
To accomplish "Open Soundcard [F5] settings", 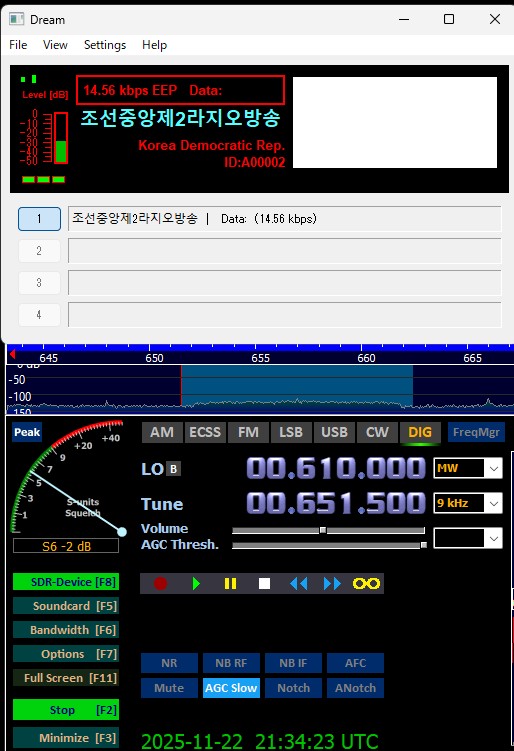I will pyautogui.click(x=66, y=606).
